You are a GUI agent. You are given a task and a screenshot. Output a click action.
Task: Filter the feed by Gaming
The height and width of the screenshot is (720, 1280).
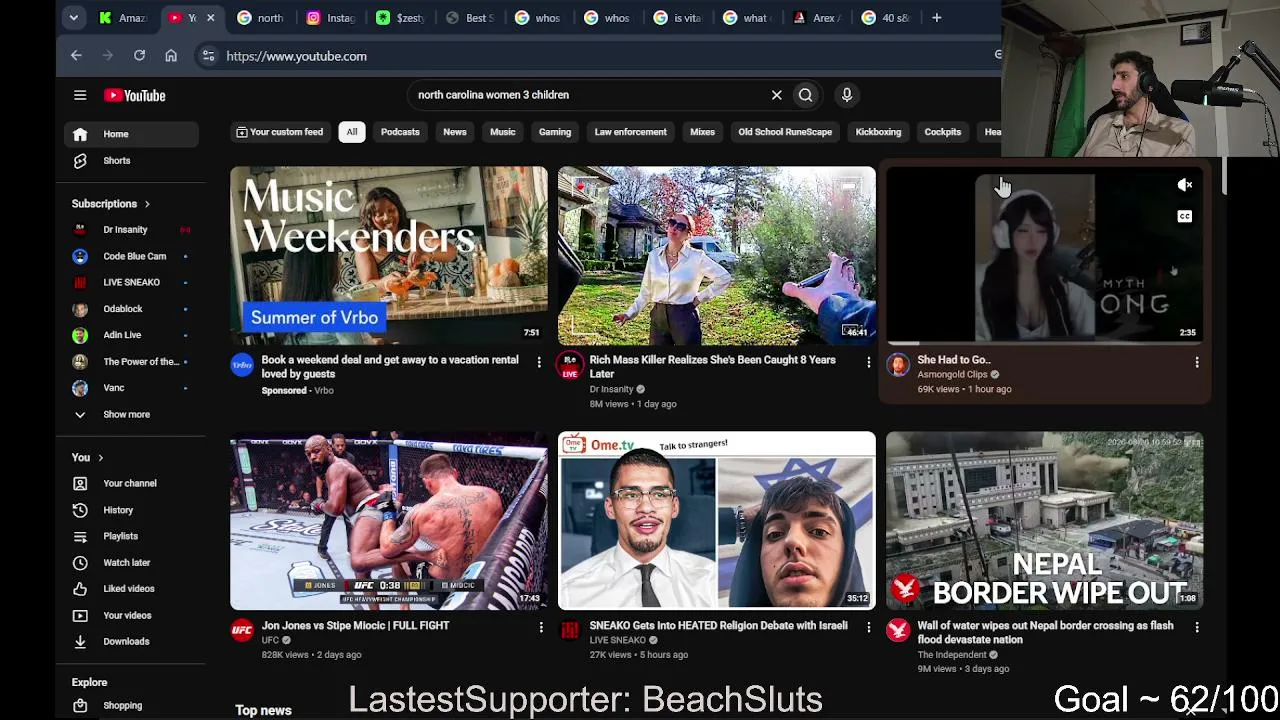555,132
